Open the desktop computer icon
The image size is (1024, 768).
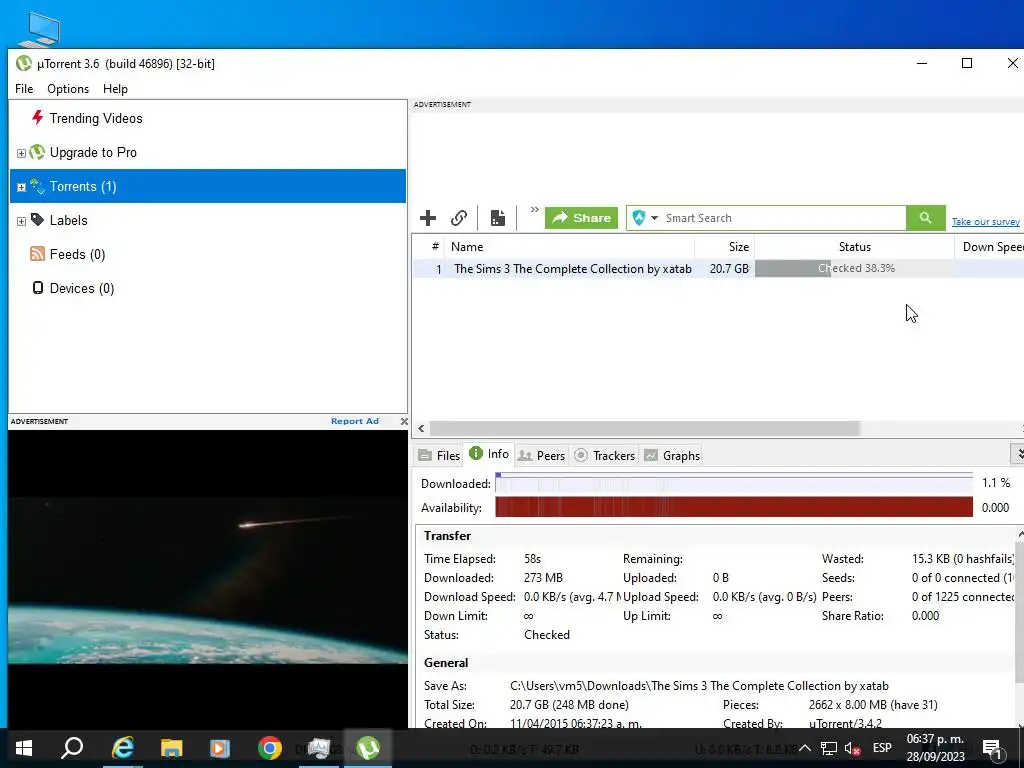pos(39,30)
